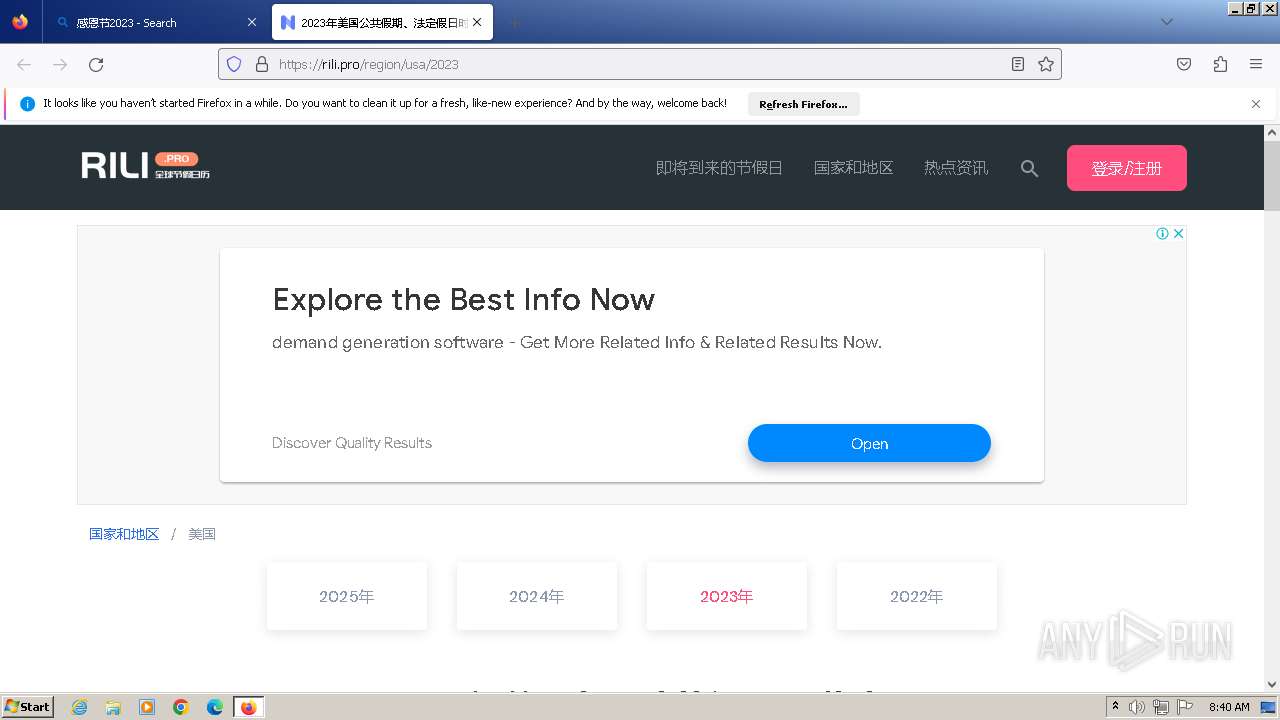Go forward with the forward arrow
The image size is (1280, 720).
[x=60, y=64]
